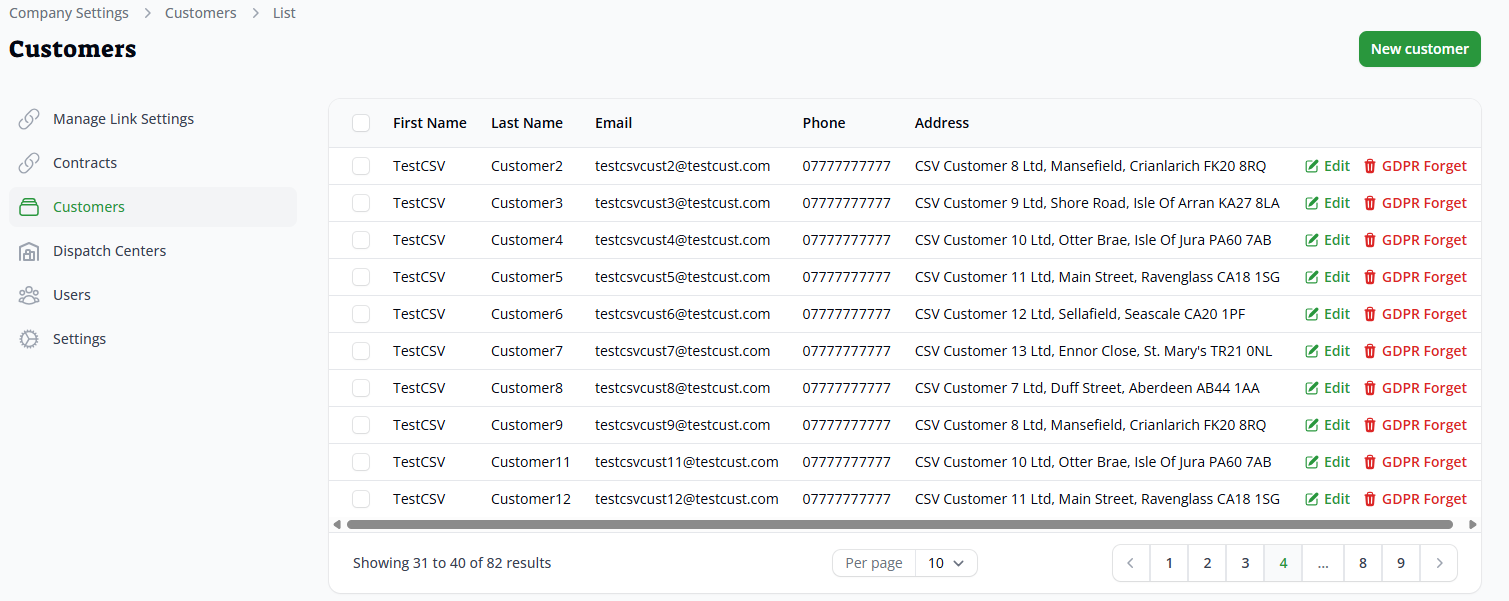
Task: Click the trash icon for Customer5 row
Action: pyautogui.click(x=1370, y=277)
